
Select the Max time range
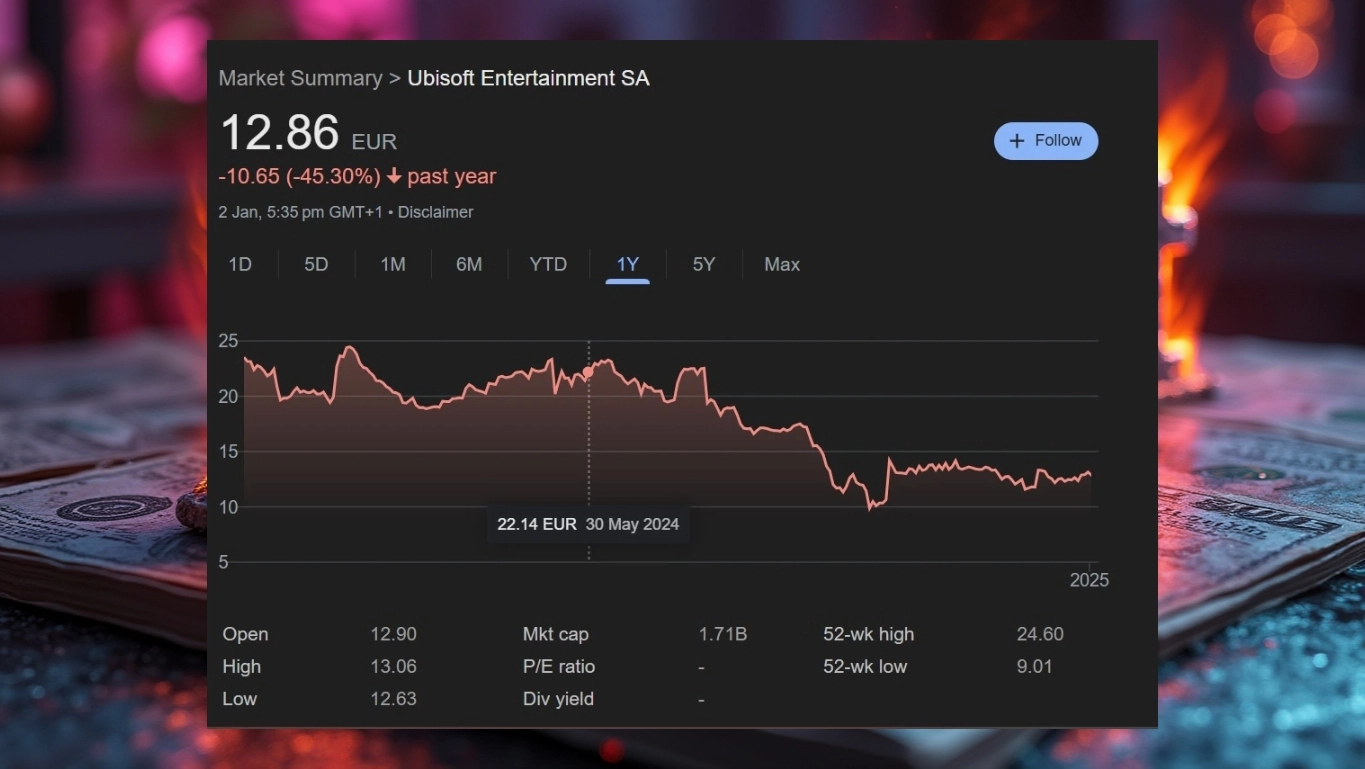781,264
